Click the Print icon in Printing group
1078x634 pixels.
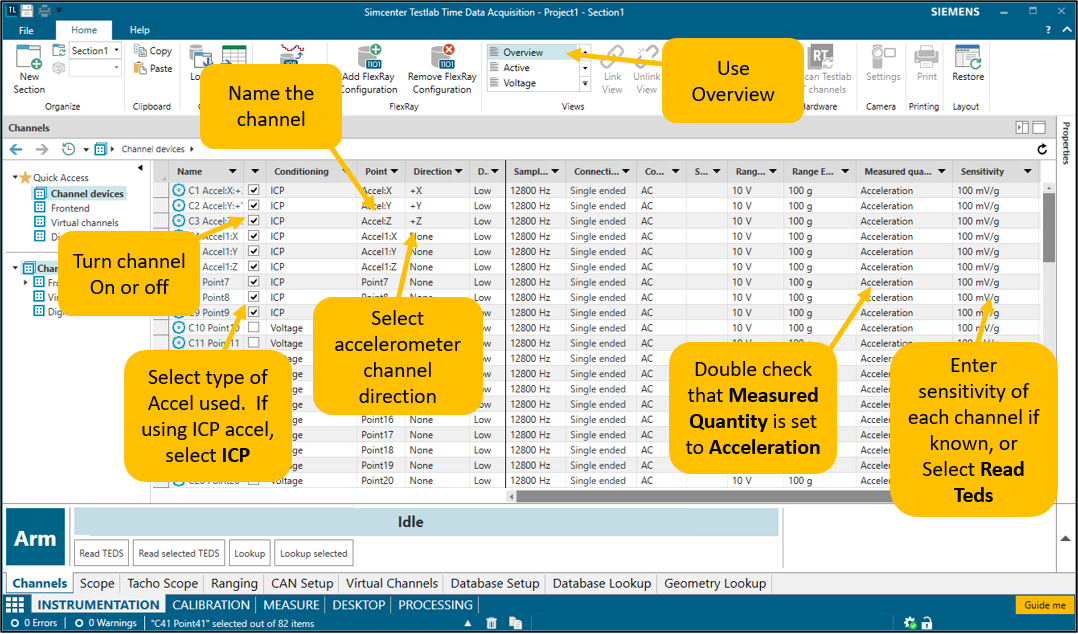[x=927, y=57]
